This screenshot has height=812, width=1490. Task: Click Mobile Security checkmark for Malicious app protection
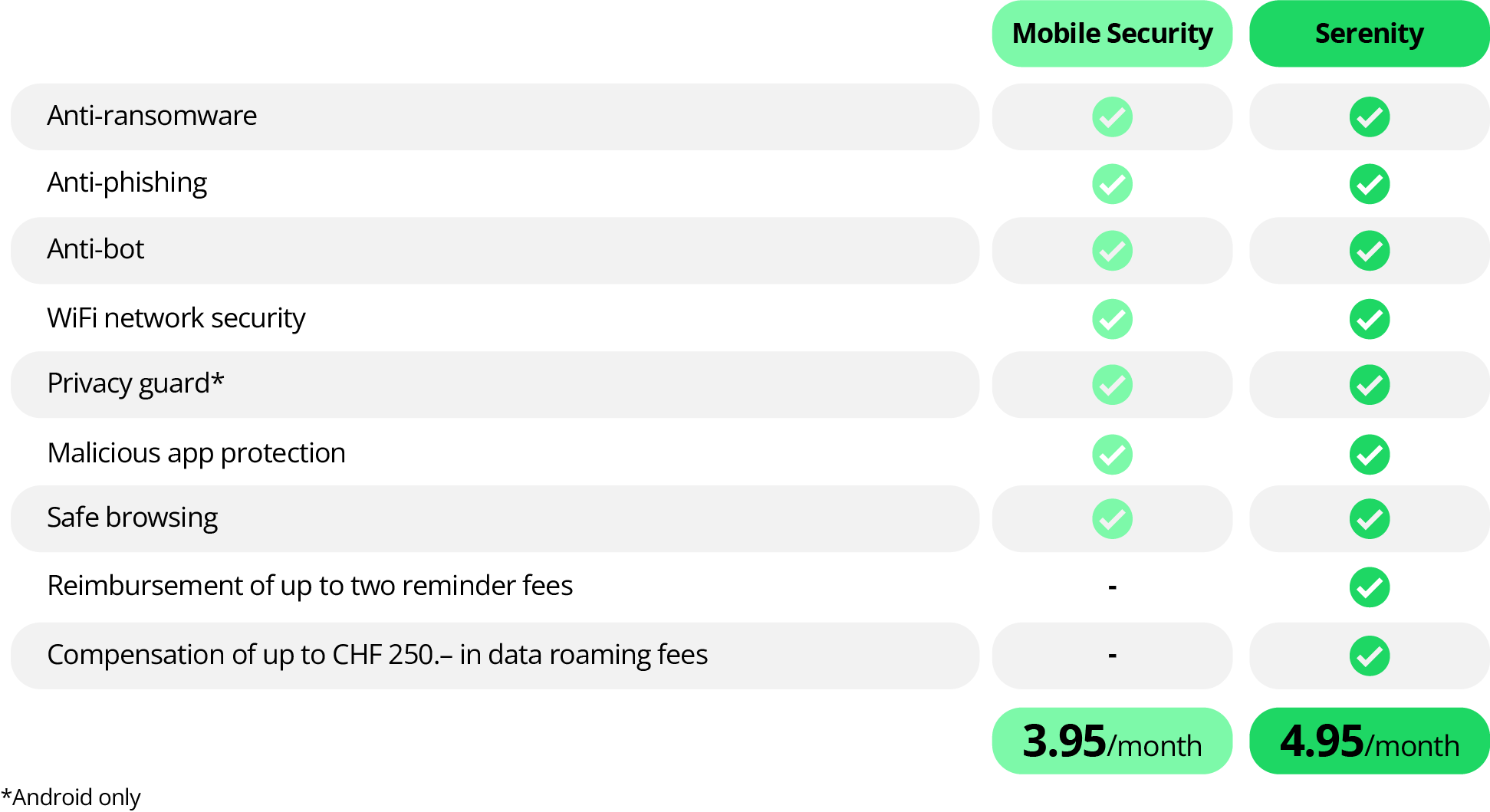tap(1112, 455)
